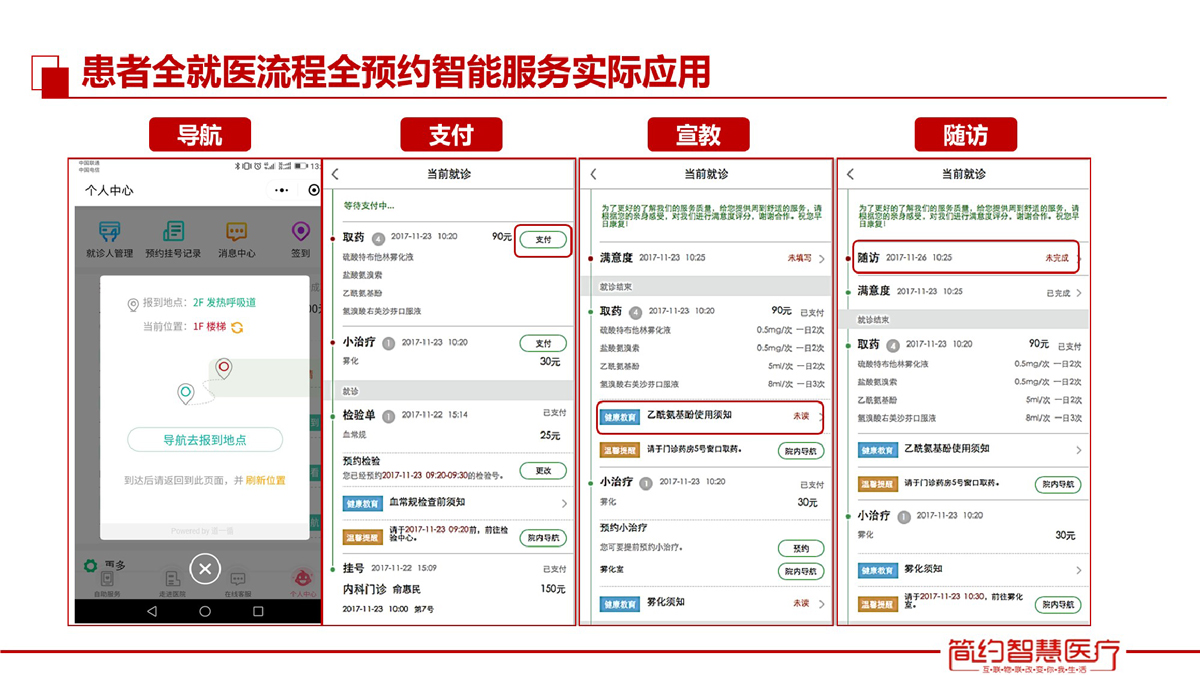
Task: Click 检验单 heading in 支付 screen
Action: (359, 415)
